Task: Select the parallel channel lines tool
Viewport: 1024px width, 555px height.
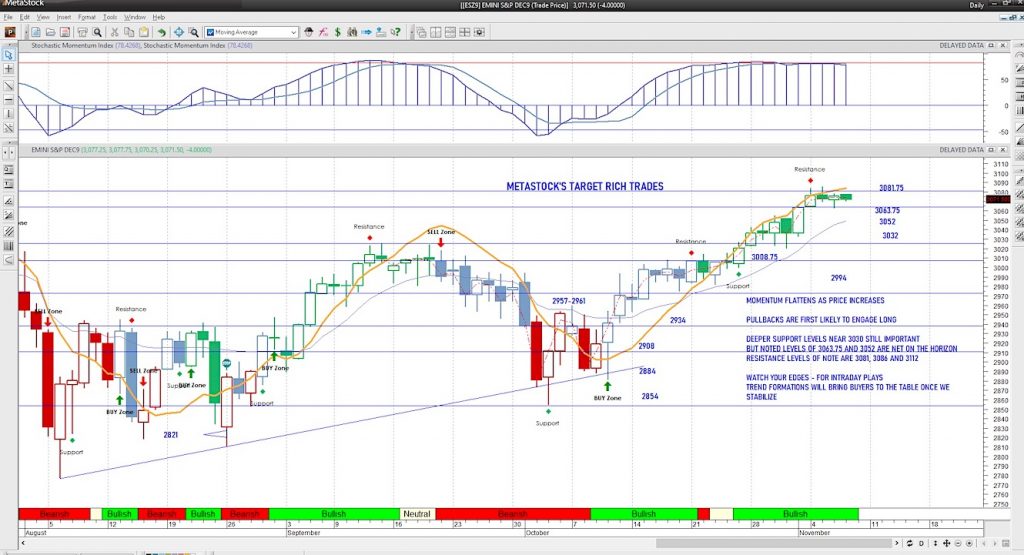Action: coord(8,231)
